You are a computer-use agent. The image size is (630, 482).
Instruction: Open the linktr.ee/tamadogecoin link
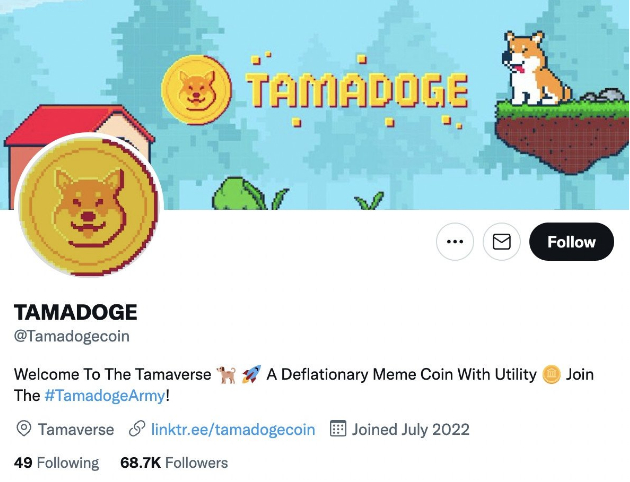(x=233, y=429)
